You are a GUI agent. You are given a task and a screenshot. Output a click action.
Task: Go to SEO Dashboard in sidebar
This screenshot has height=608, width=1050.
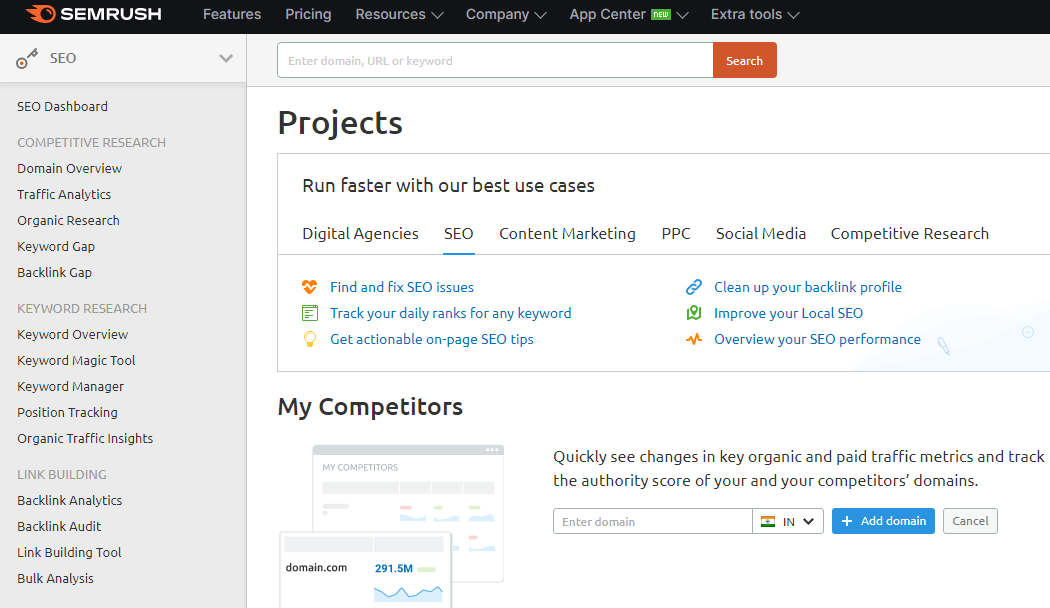(62, 106)
